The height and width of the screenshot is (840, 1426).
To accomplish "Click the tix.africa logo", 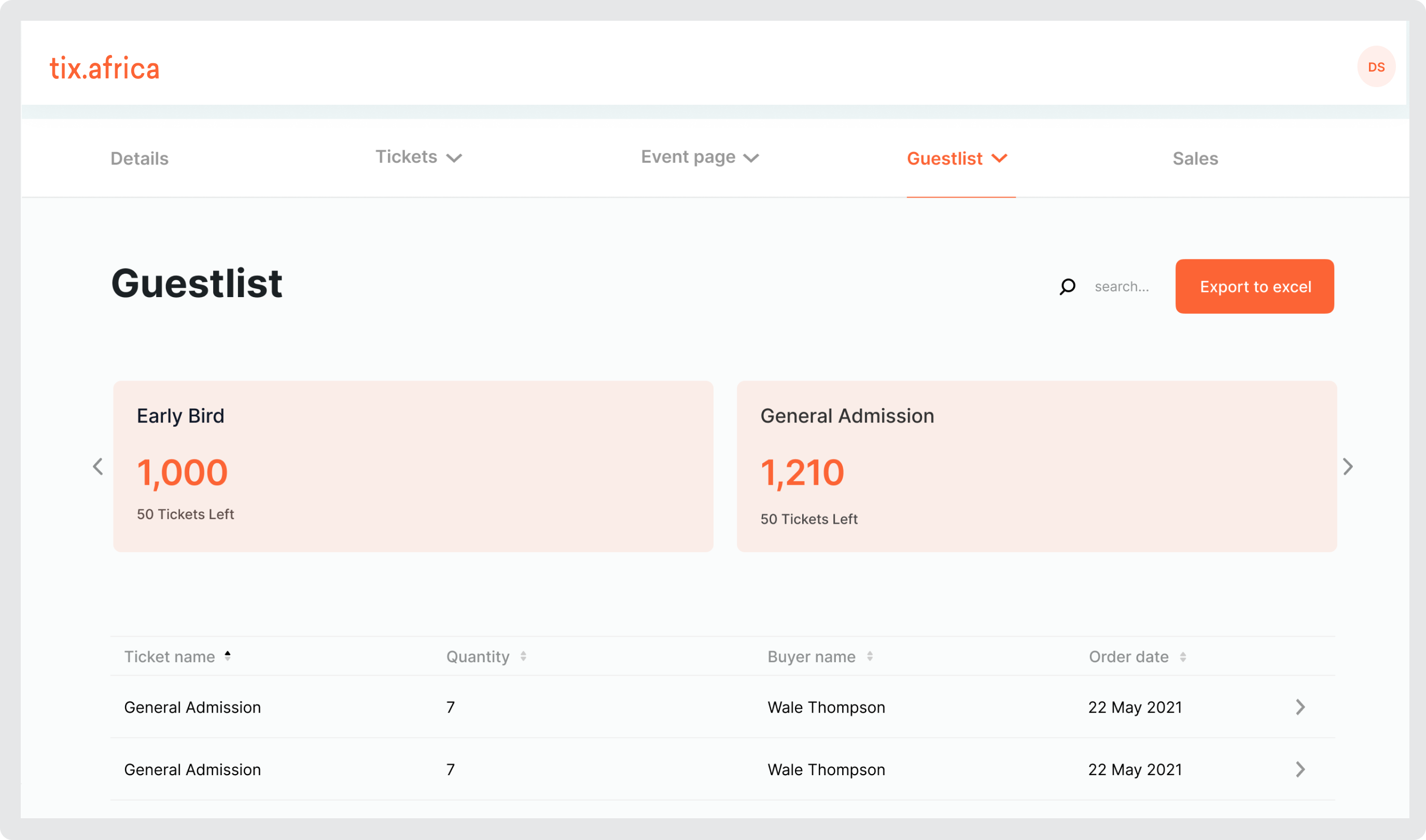I will pos(105,68).
